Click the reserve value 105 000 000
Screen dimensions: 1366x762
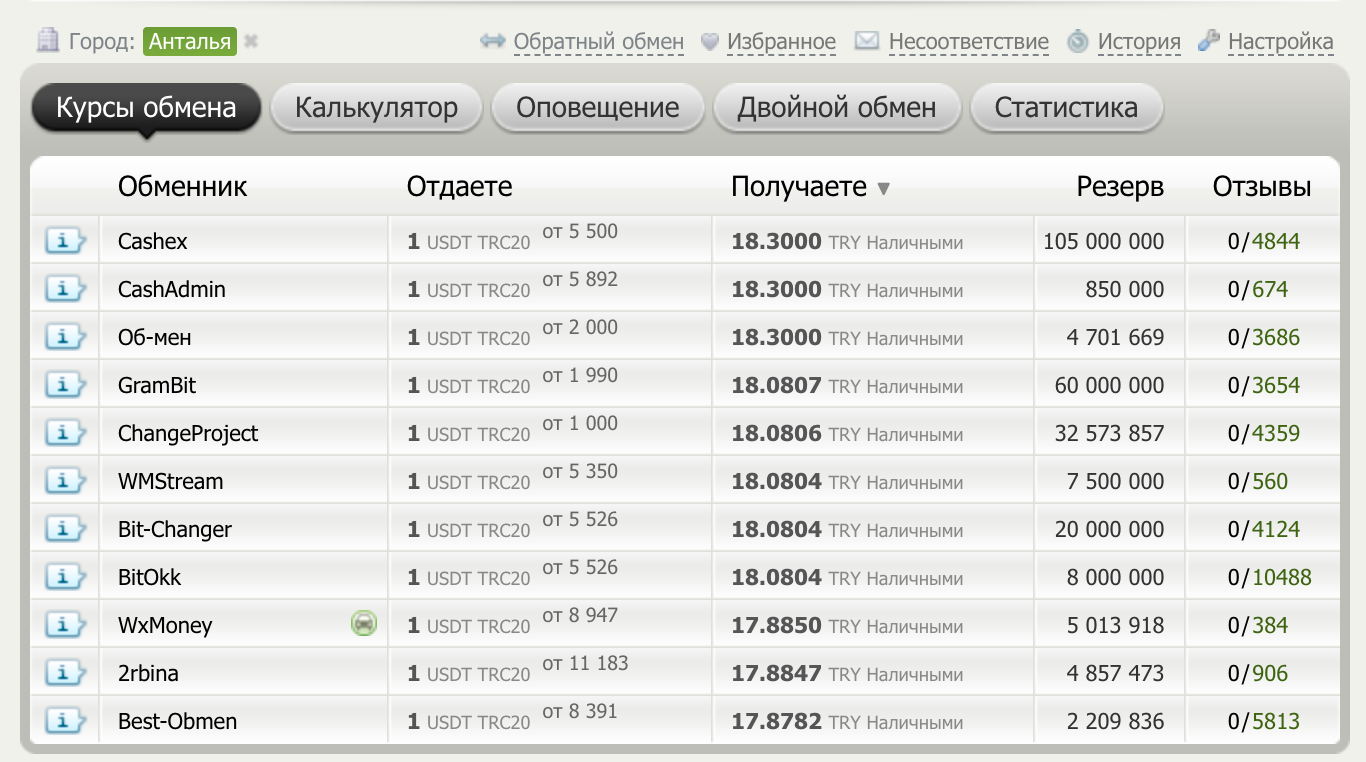[x=1104, y=241]
